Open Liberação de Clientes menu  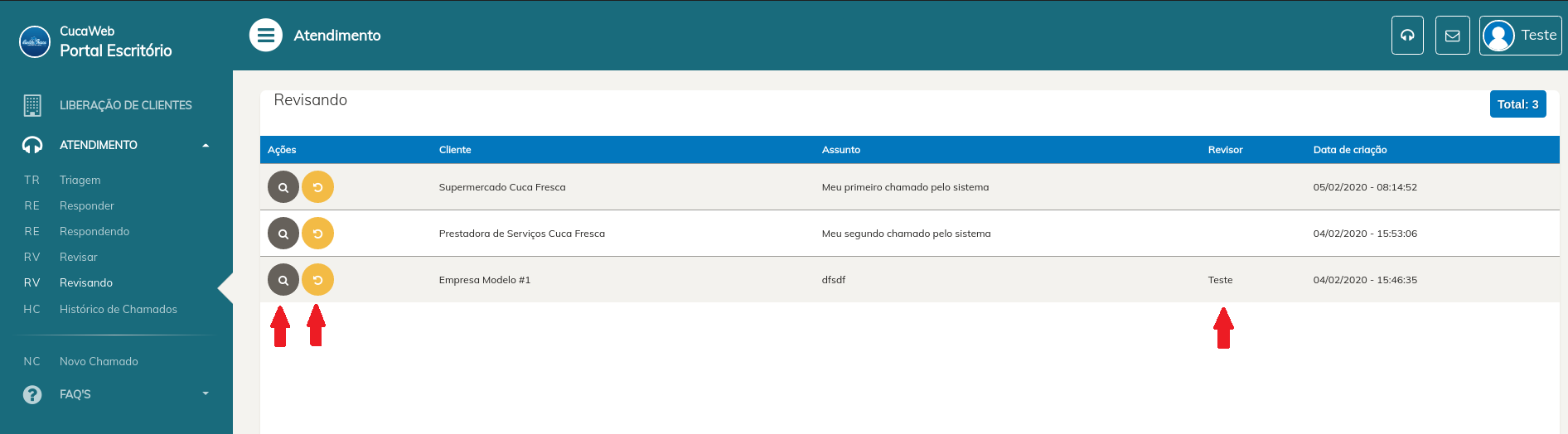125,105
